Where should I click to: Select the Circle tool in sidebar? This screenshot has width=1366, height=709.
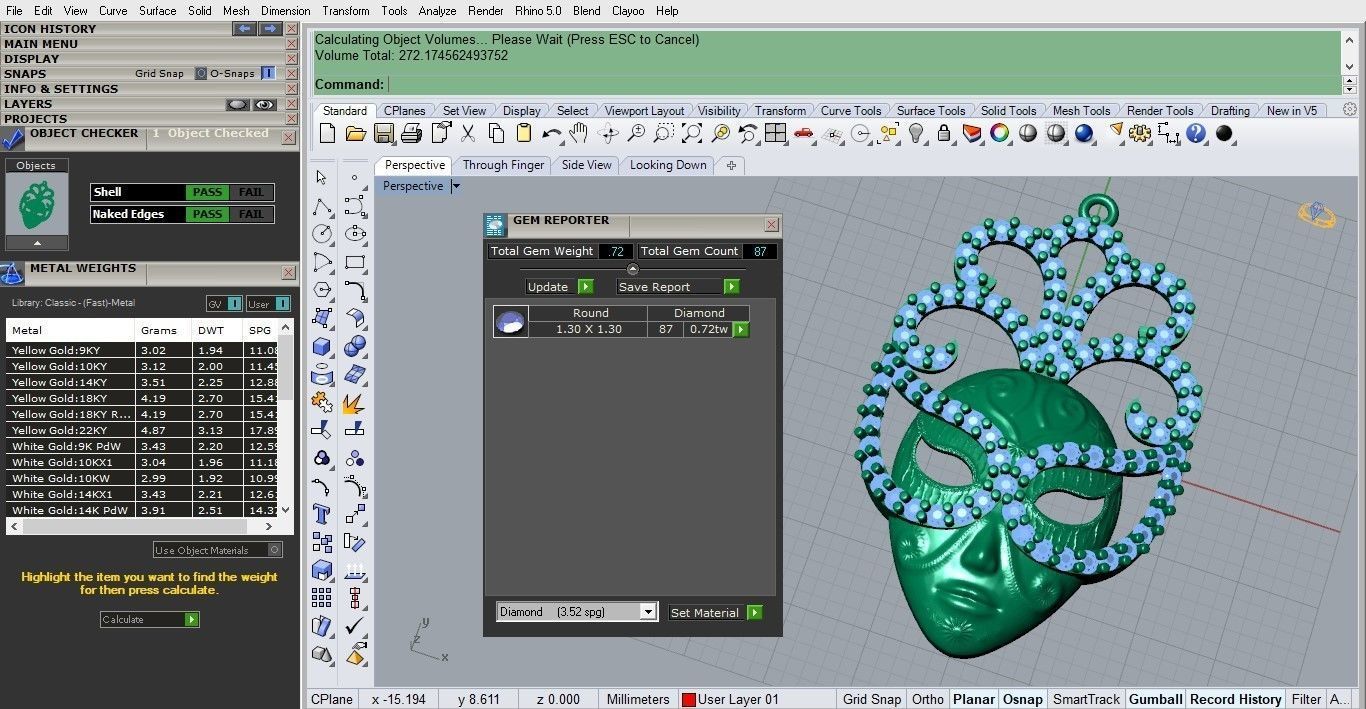click(x=322, y=234)
